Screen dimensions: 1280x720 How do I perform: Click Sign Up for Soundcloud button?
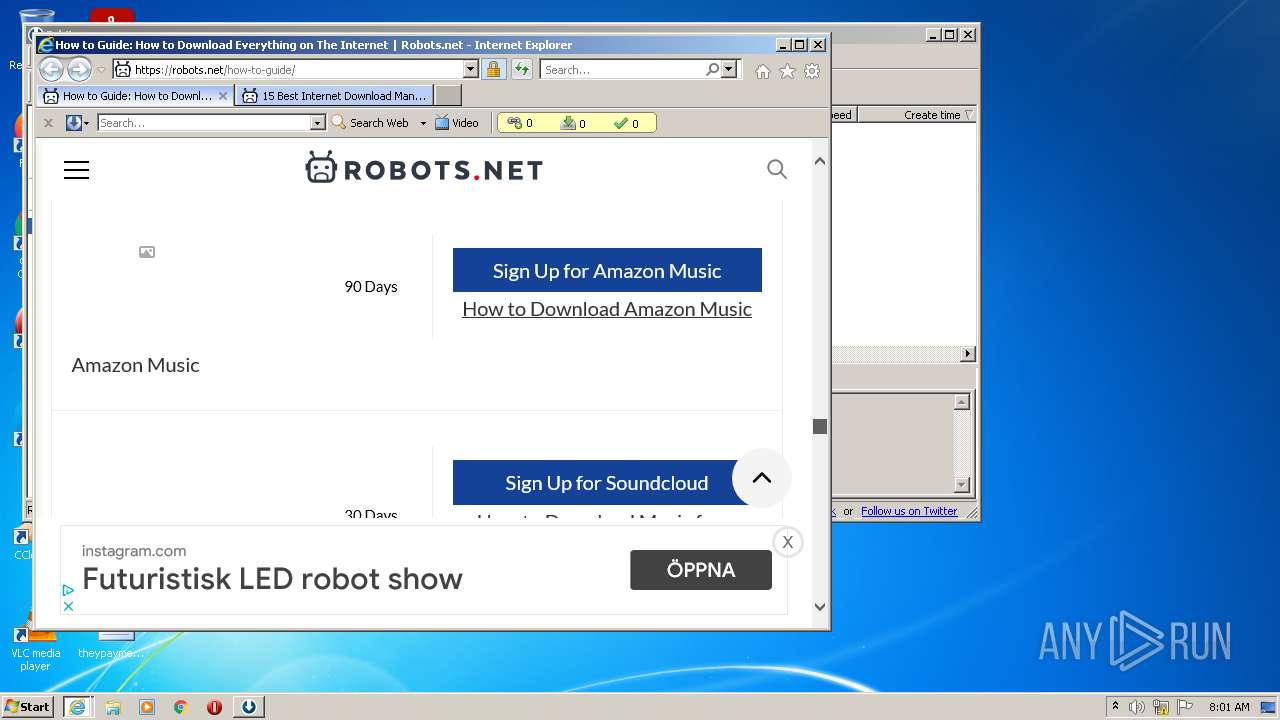(607, 482)
